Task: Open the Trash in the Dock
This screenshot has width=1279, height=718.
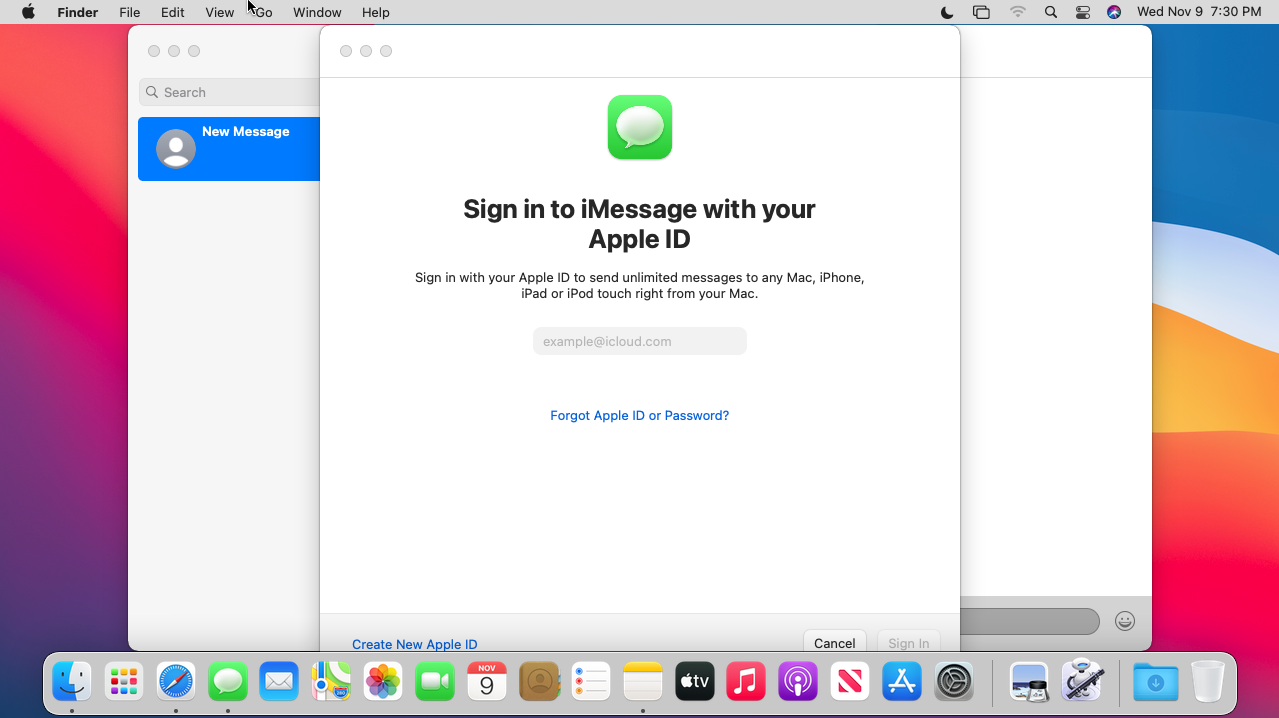Action: point(1208,682)
